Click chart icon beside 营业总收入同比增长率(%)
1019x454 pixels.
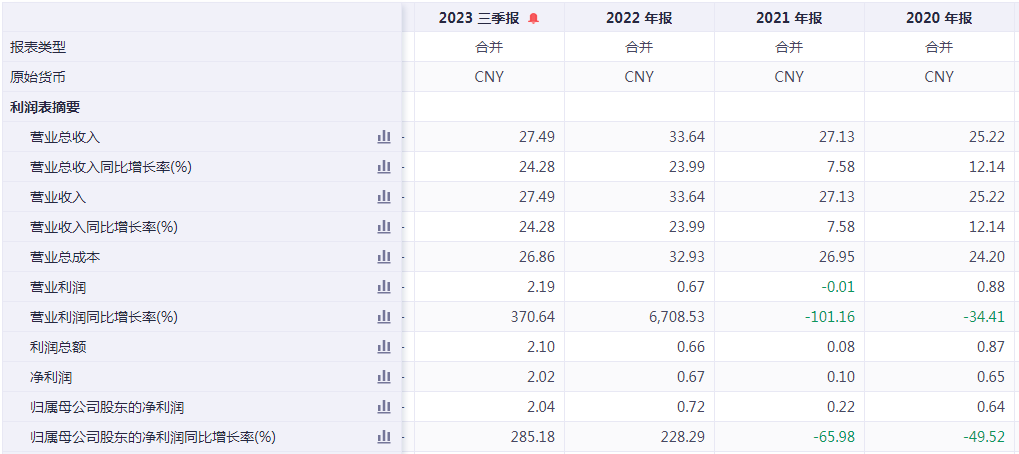(x=384, y=167)
